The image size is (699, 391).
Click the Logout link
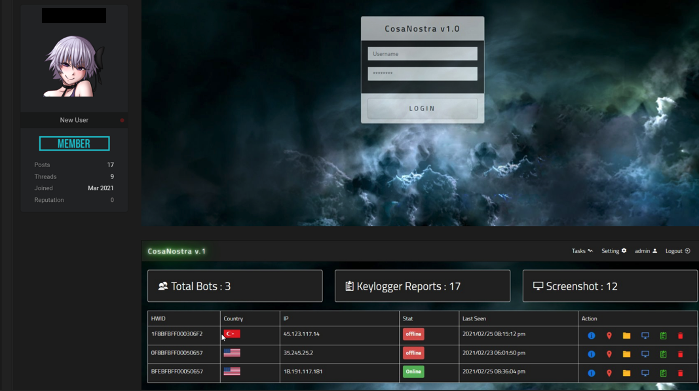click(x=678, y=251)
